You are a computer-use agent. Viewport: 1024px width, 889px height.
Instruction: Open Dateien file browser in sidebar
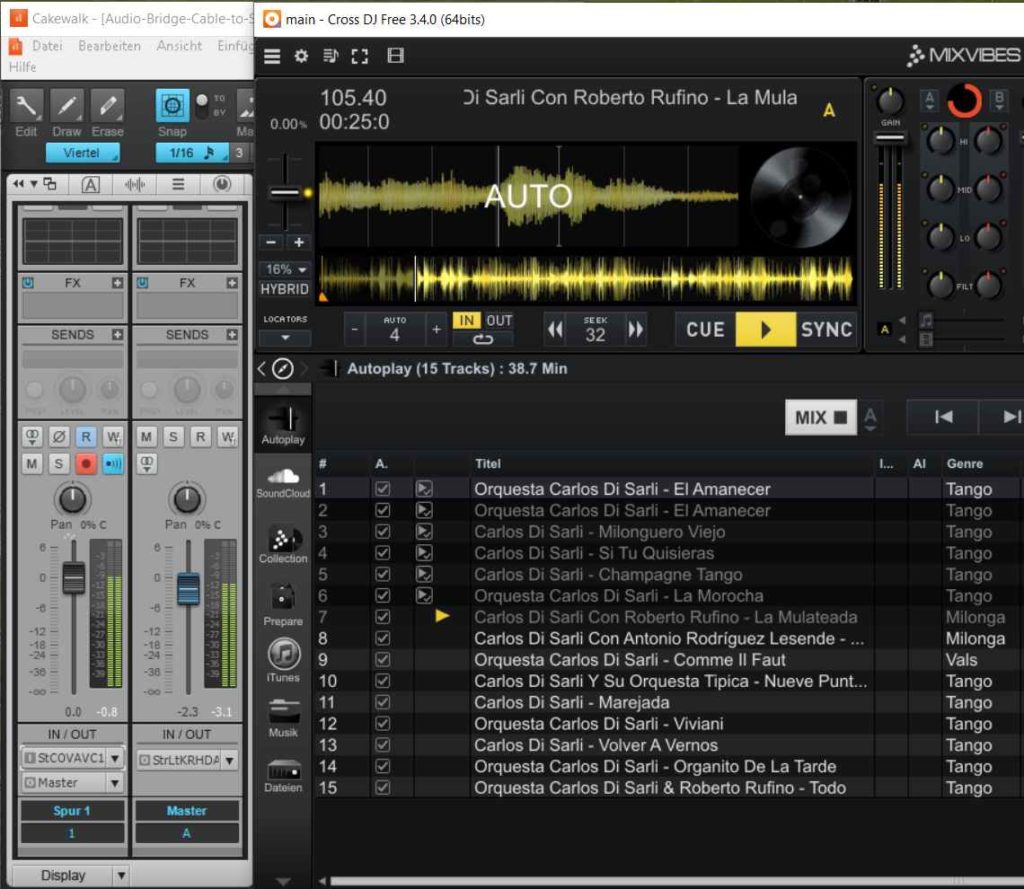(x=283, y=776)
